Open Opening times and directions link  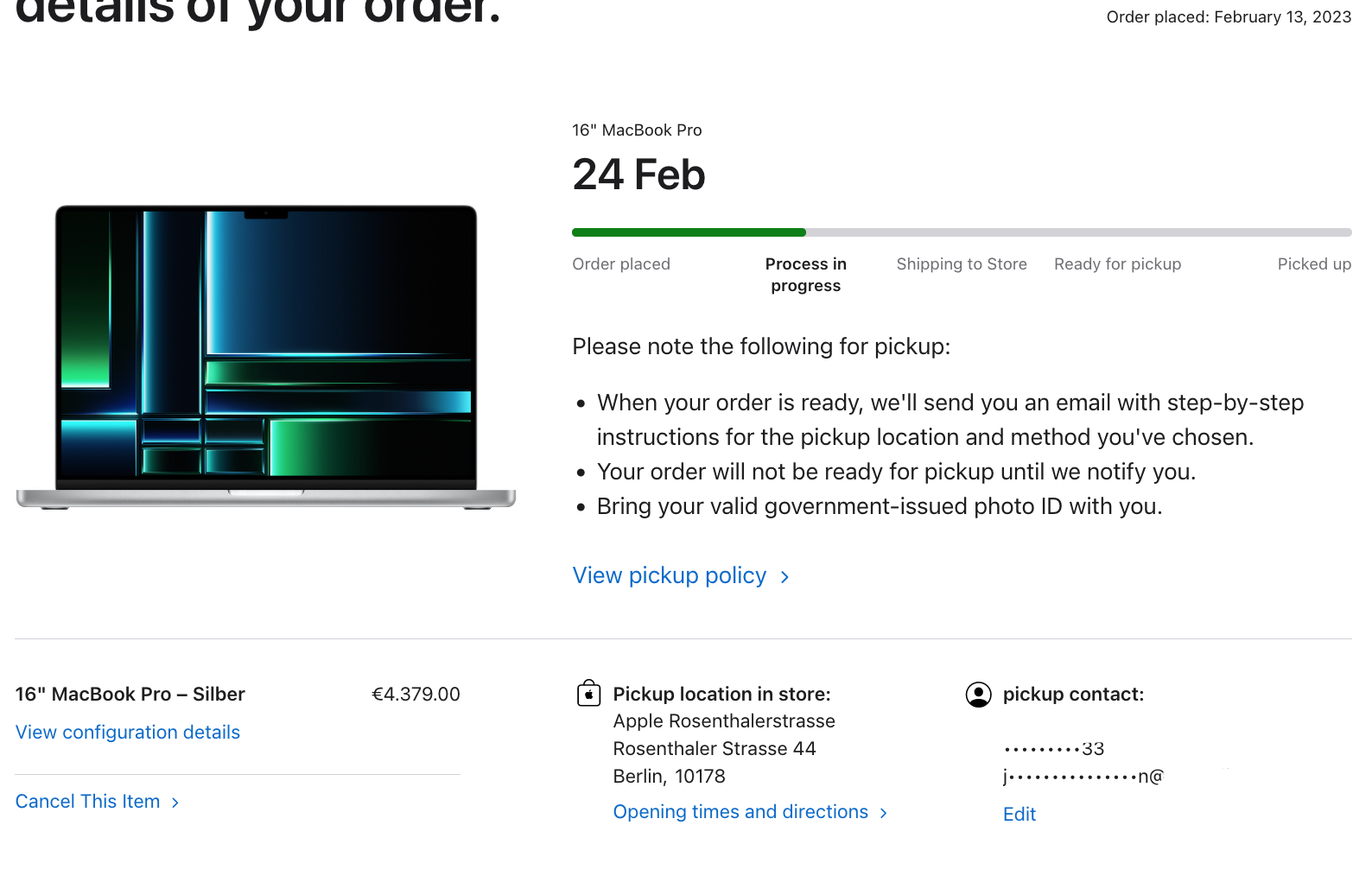point(740,812)
